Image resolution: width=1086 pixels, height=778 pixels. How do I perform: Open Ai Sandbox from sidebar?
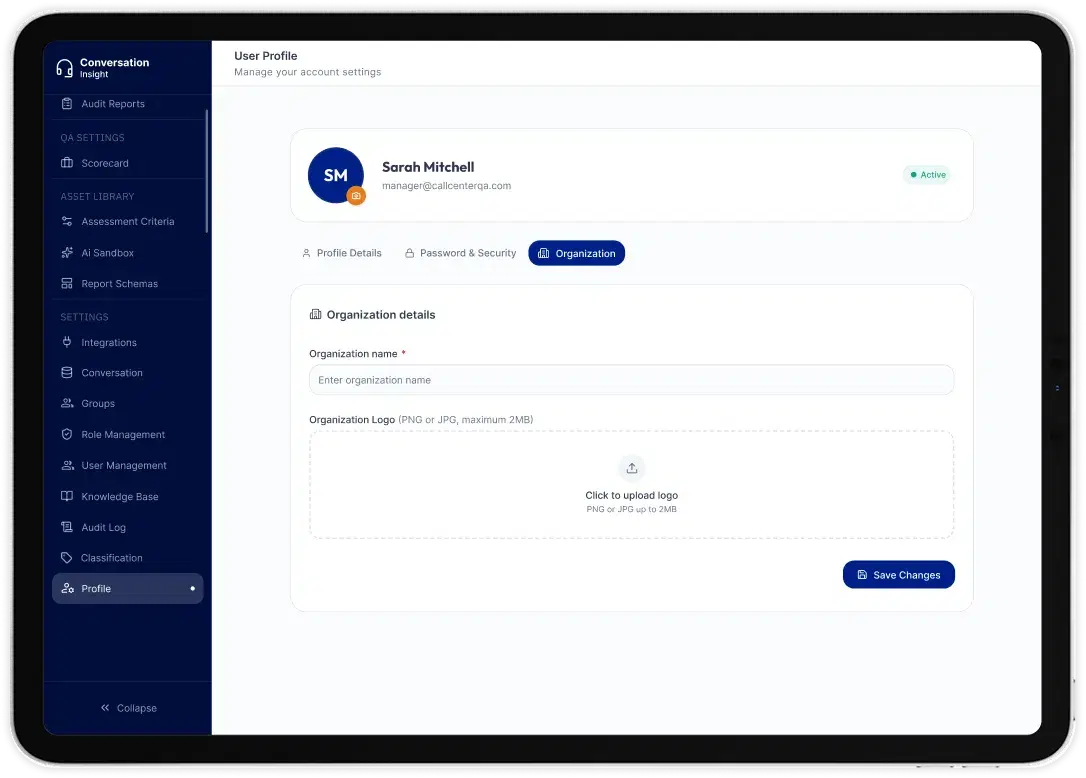tap(127, 253)
